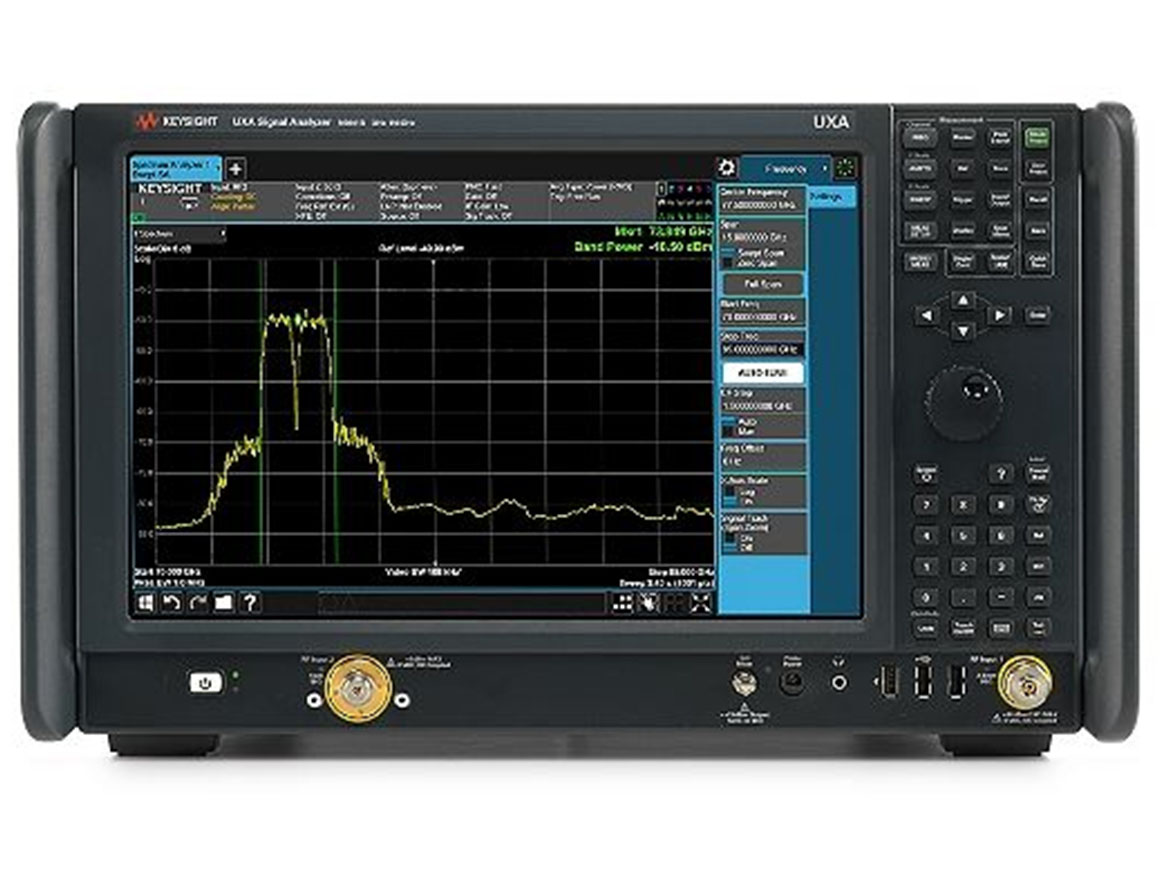Image resolution: width=1160 pixels, height=870 pixels.
Task: Click the Mkr1 marker frequency readout
Action: click(x=663, y=232)
